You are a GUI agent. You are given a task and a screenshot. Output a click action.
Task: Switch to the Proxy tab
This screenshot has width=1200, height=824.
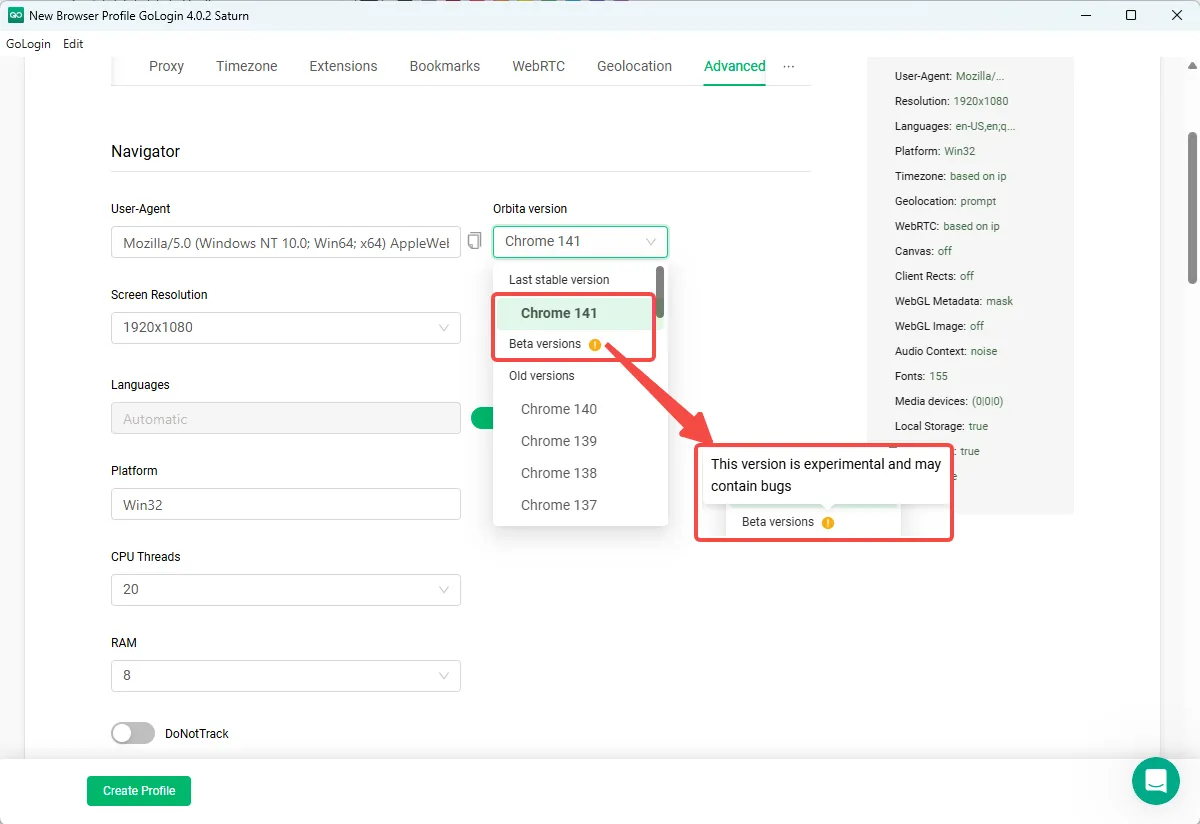click(166, 66)
